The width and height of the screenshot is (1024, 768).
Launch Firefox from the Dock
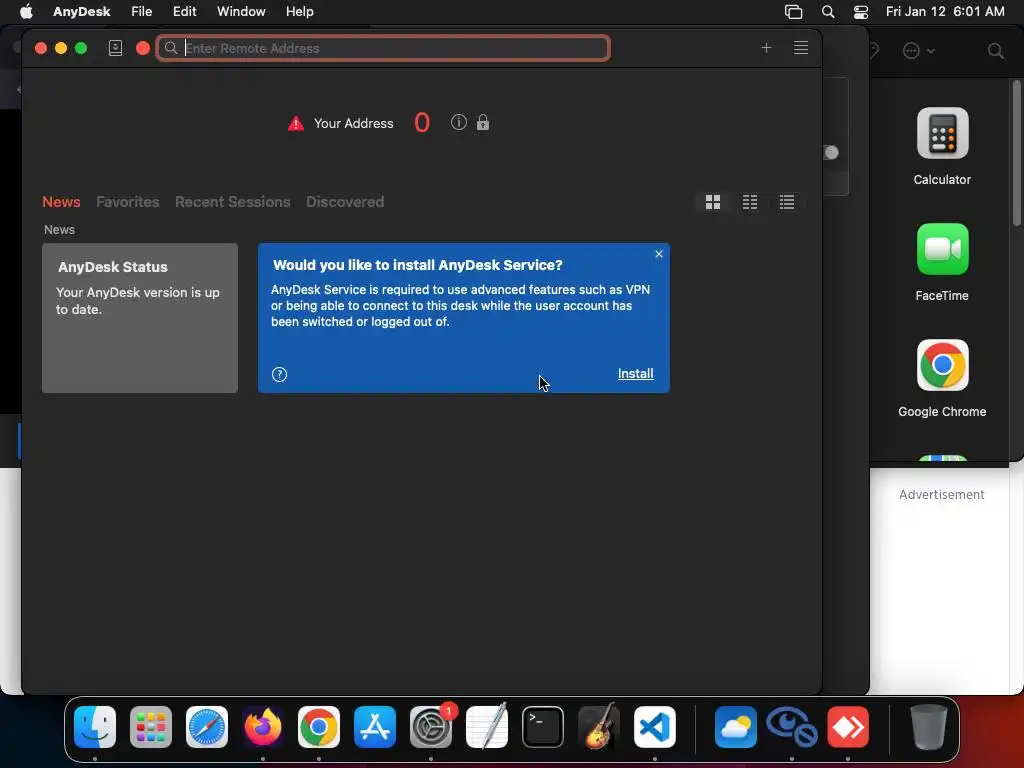point(263,727)
